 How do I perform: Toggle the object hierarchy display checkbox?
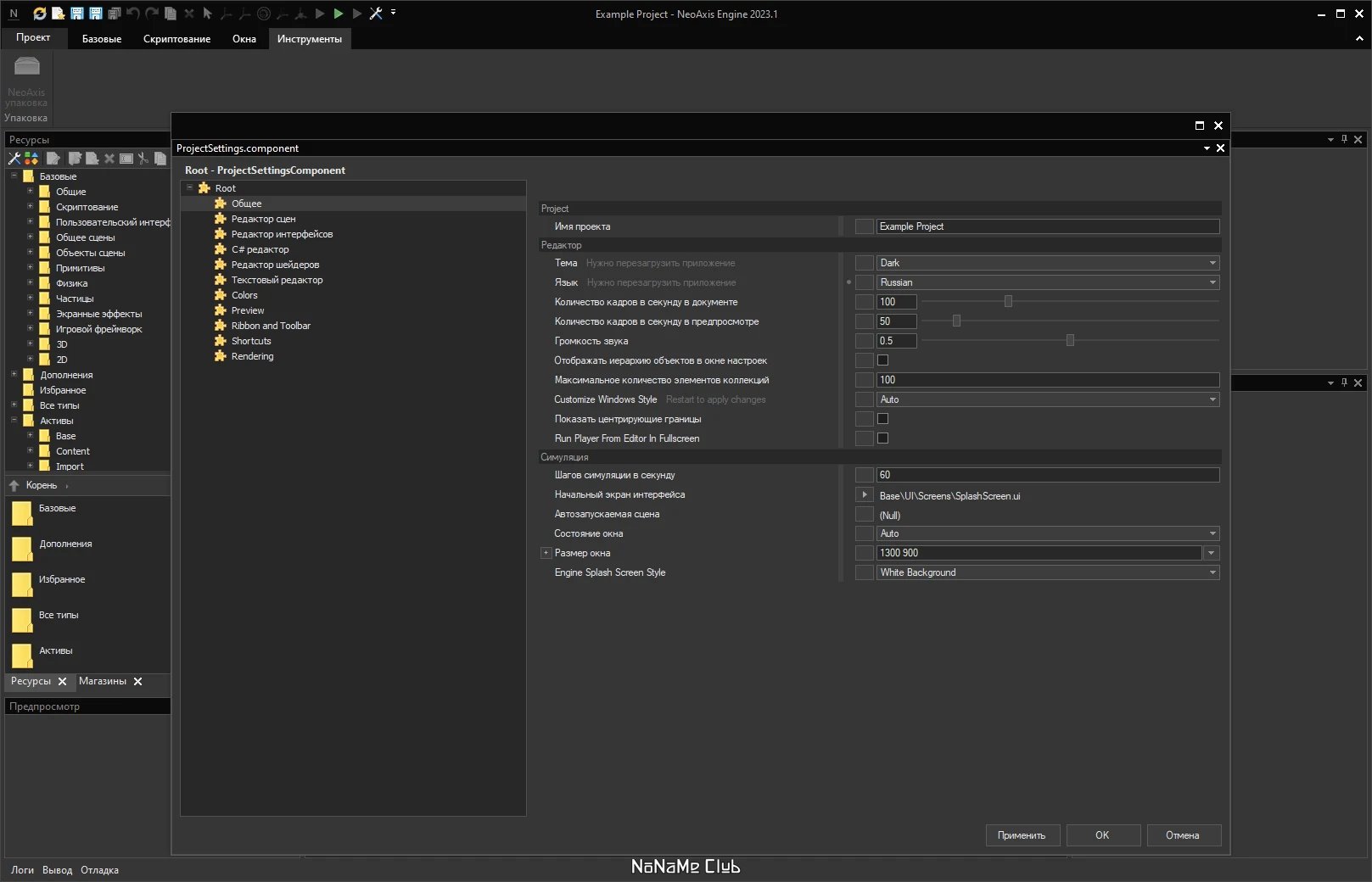882,360
